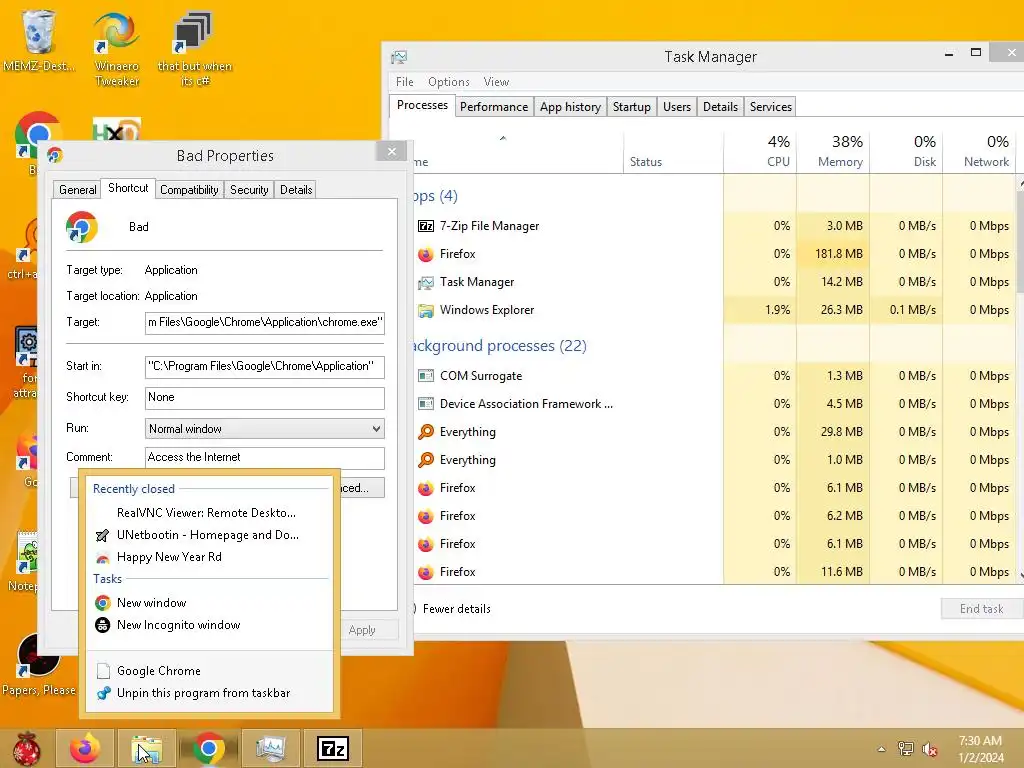Open the General tab in Bad Properties

(x=78, y=190)
